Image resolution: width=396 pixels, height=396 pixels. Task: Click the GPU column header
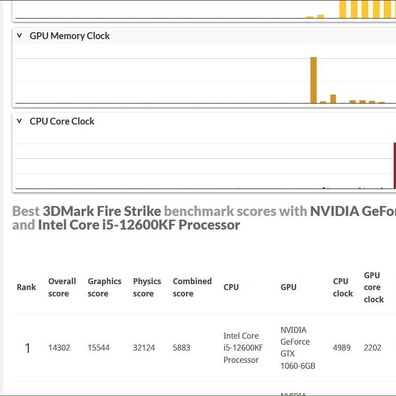[288, 287]
